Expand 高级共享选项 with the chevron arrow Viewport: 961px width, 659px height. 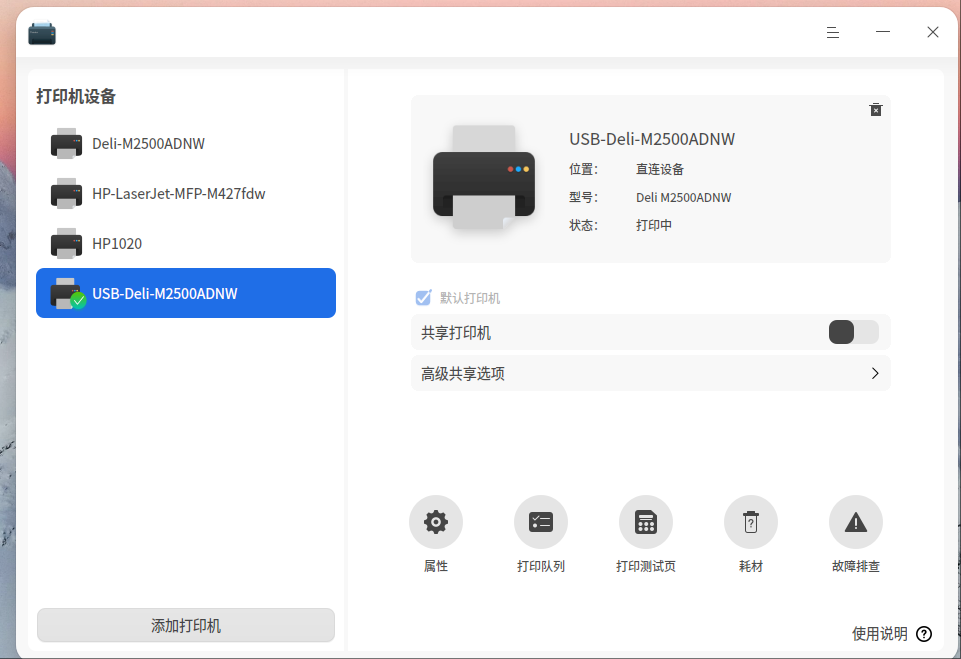click(x=875, y=373)
